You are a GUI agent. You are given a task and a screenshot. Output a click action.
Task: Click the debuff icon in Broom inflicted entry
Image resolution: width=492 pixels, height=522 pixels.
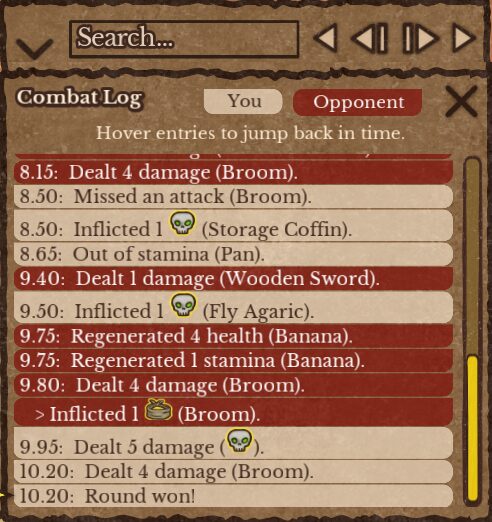[158, 409]
